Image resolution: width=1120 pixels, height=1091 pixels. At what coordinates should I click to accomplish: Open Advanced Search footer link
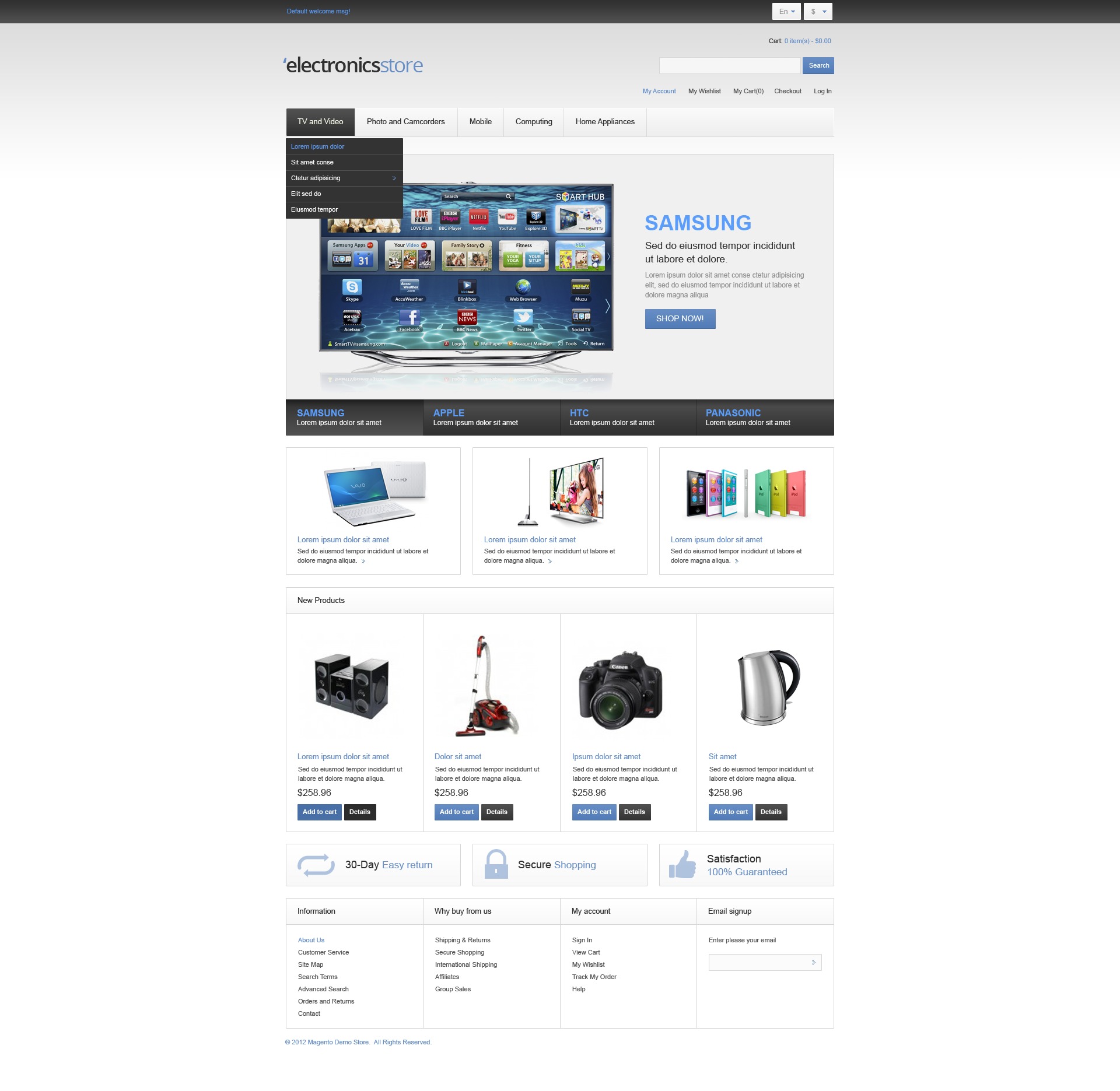pyautogui.click(x=323, y=990)
